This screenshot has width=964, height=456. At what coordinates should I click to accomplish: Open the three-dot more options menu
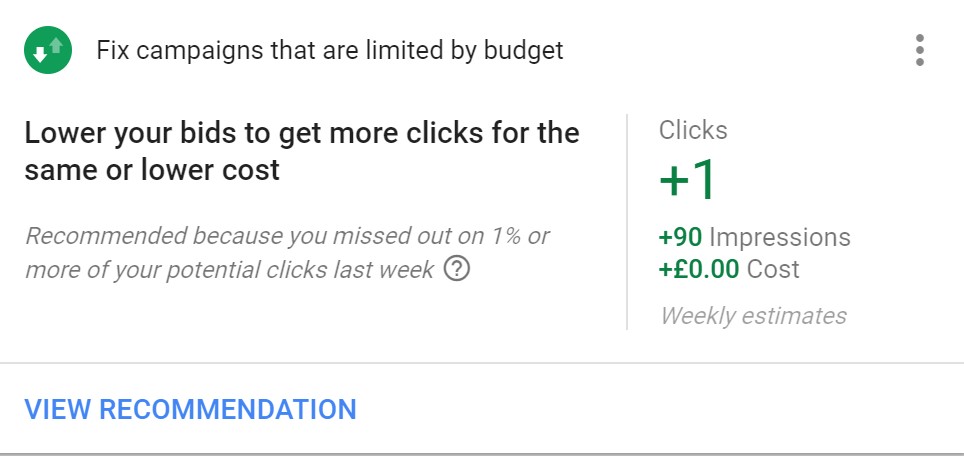coord(919,50)
